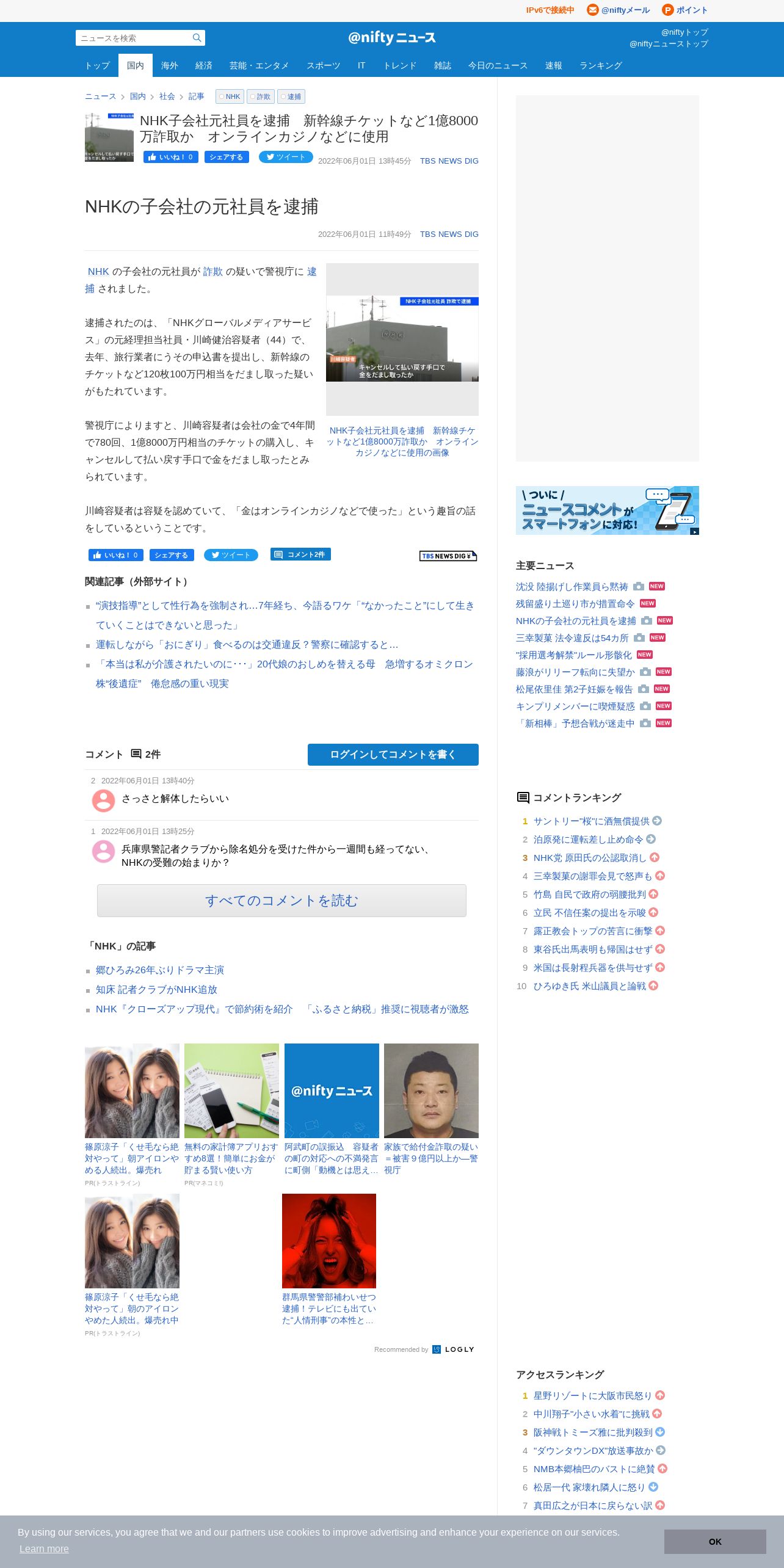
Task: Click the inline 詐欺 keyword link
Action: tap(213, 272)
